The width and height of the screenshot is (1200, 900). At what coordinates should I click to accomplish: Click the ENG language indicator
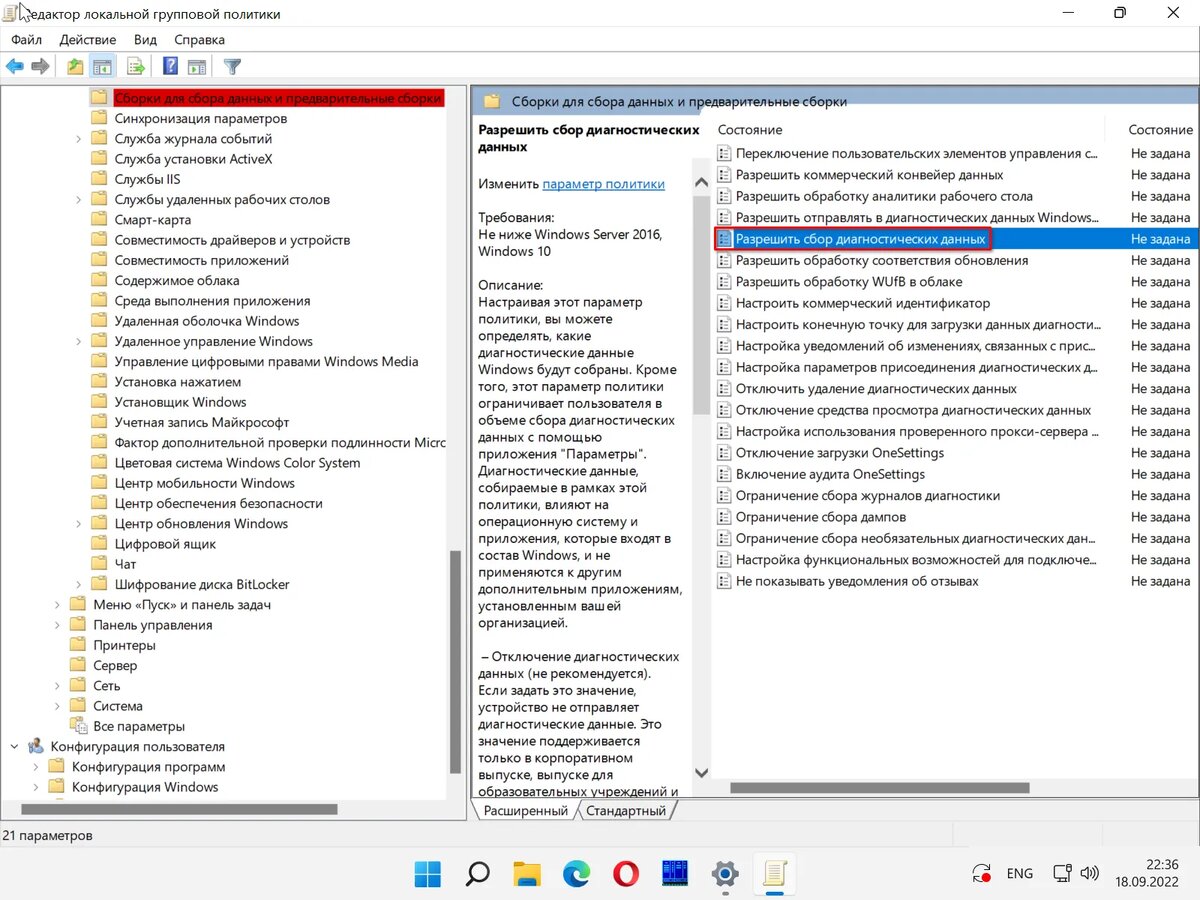coord(1020,873)
